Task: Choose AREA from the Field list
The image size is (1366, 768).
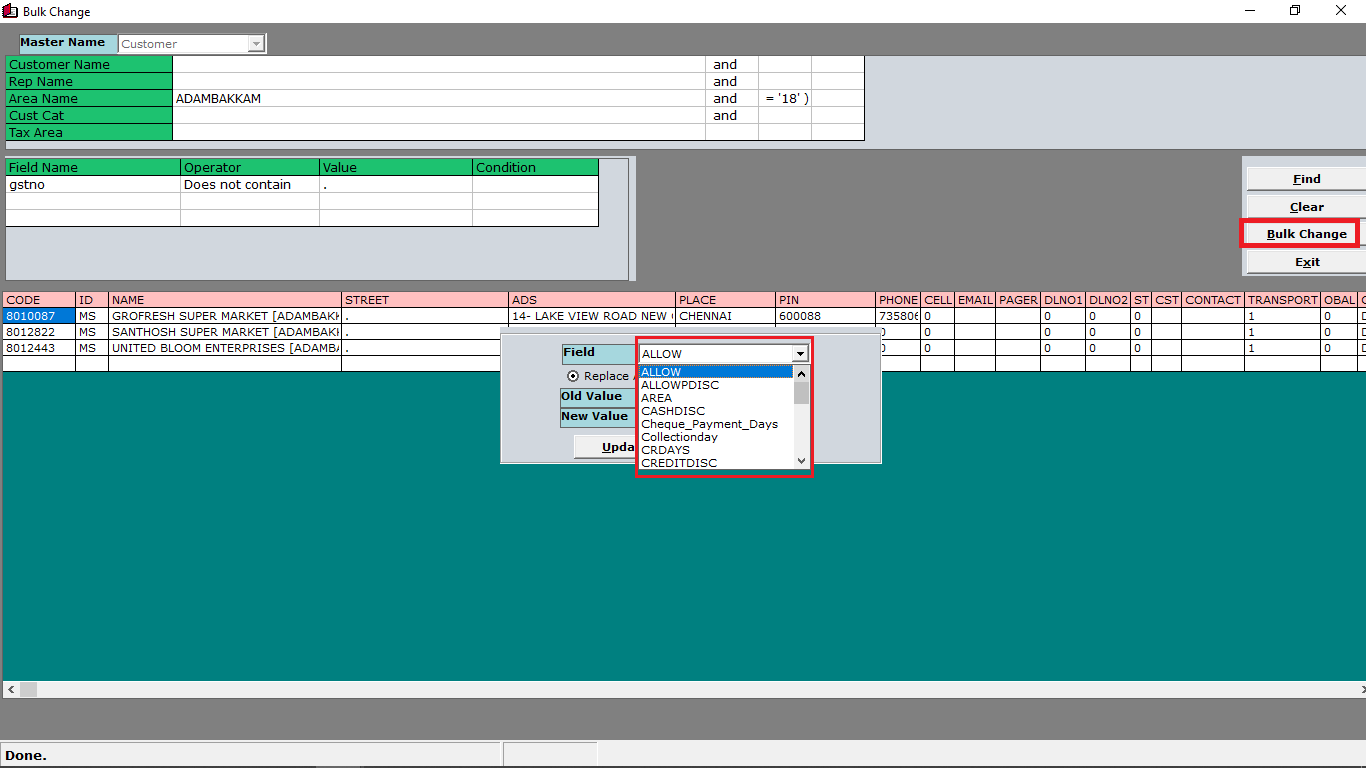Action: (657, 398)
